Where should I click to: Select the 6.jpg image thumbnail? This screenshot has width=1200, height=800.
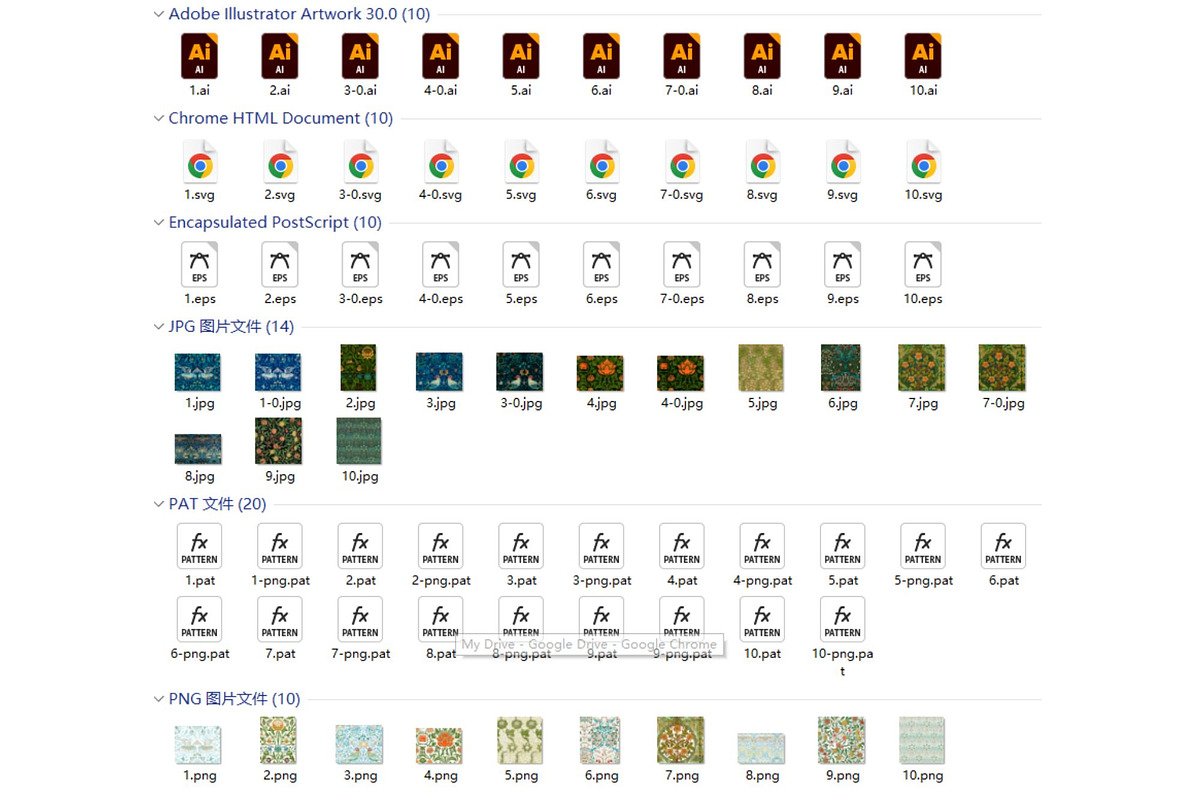click(x=841, y=368)
